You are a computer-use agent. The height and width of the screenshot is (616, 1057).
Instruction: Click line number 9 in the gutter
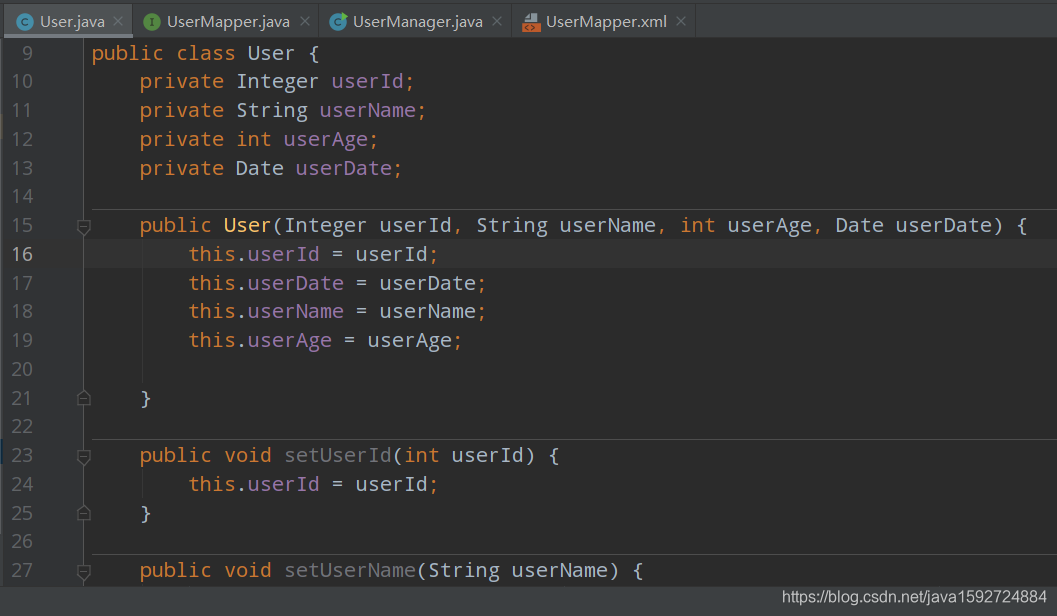(28, 53)
